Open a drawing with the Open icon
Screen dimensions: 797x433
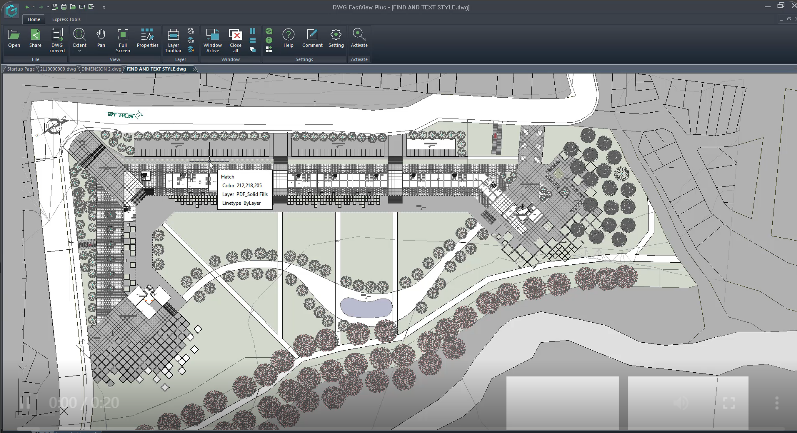14,38
